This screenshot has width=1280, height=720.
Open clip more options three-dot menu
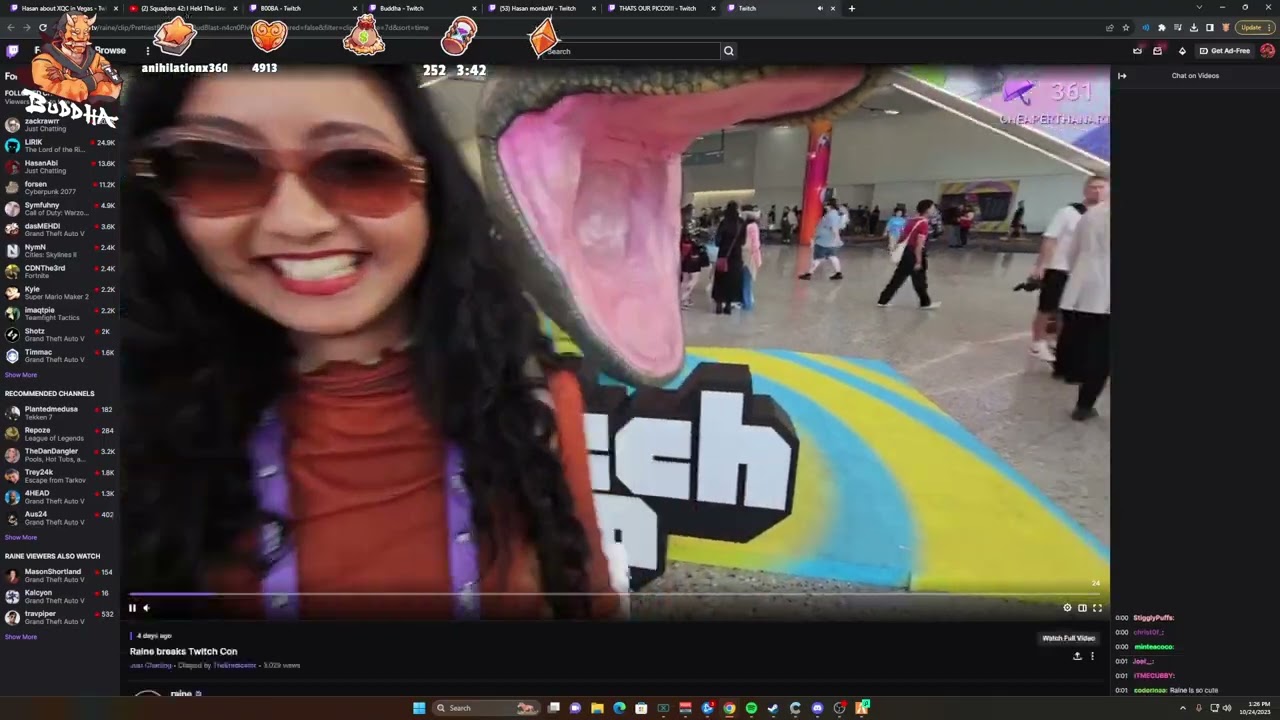point(1092,656)
